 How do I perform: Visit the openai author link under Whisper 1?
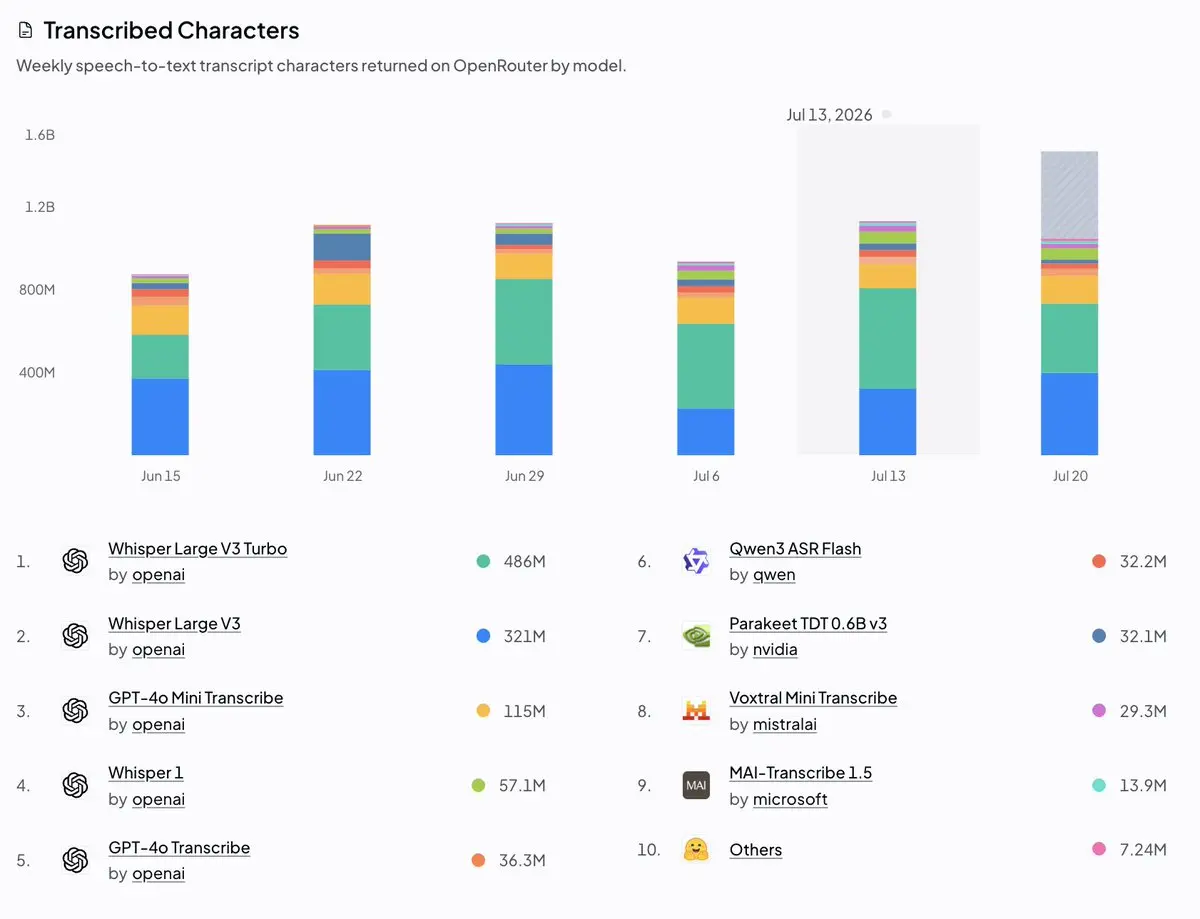[x=158, y=799]
